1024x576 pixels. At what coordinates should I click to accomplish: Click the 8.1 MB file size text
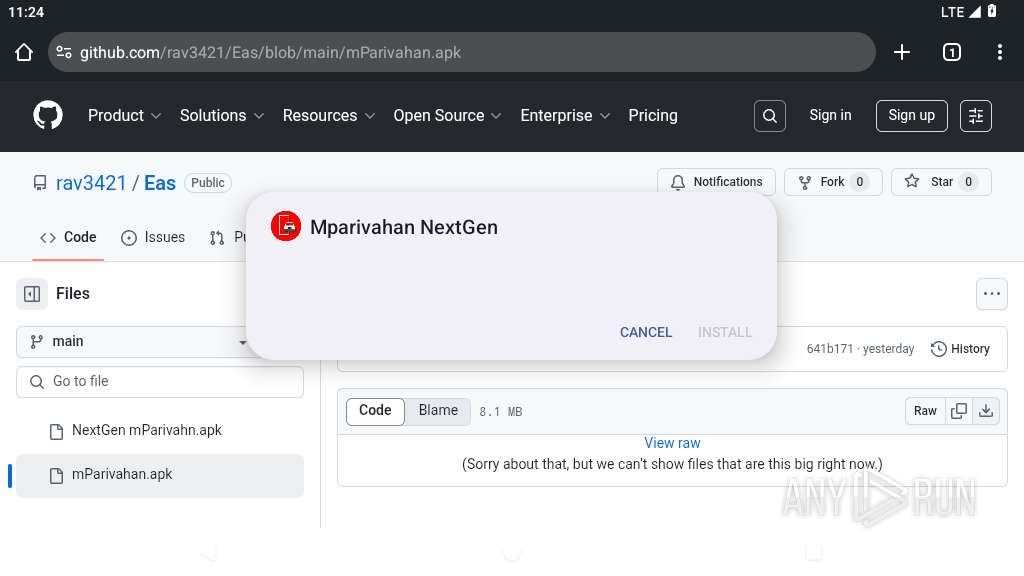[501, 411]
